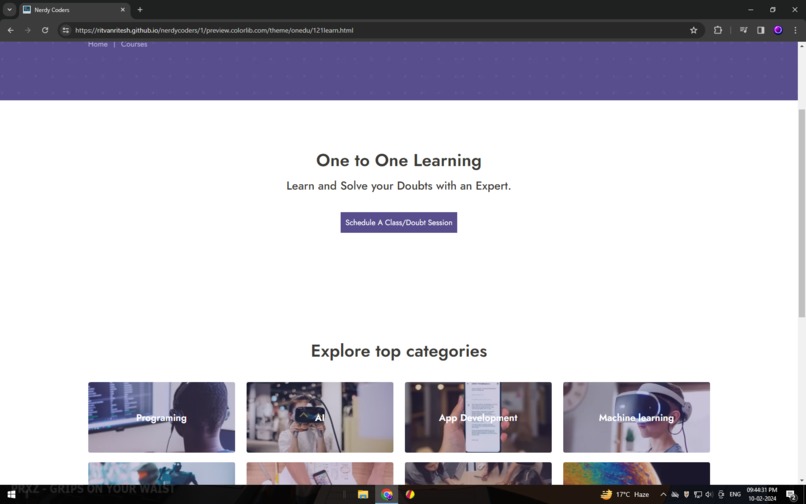Toggle the Chrome side panel
Viewport: 806px width, 504px height.
761,30
